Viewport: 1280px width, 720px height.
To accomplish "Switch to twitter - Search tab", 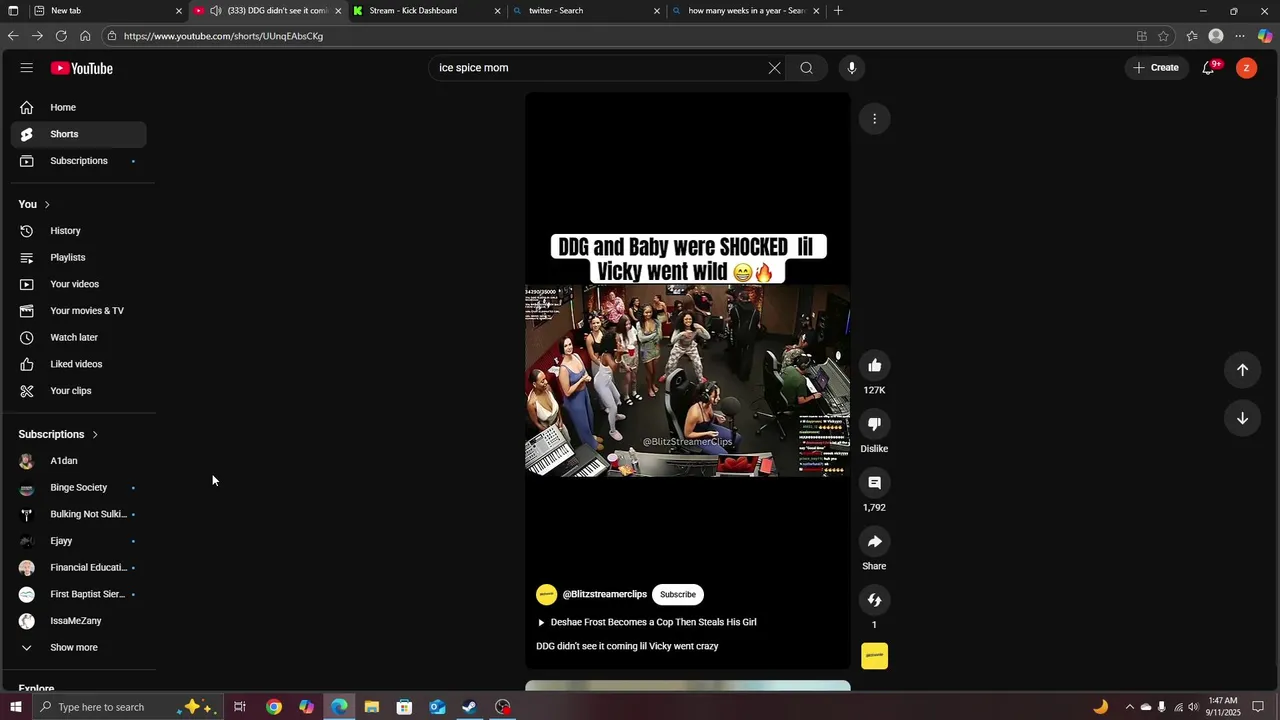I will pyautogui.click(x=585, y=11).
